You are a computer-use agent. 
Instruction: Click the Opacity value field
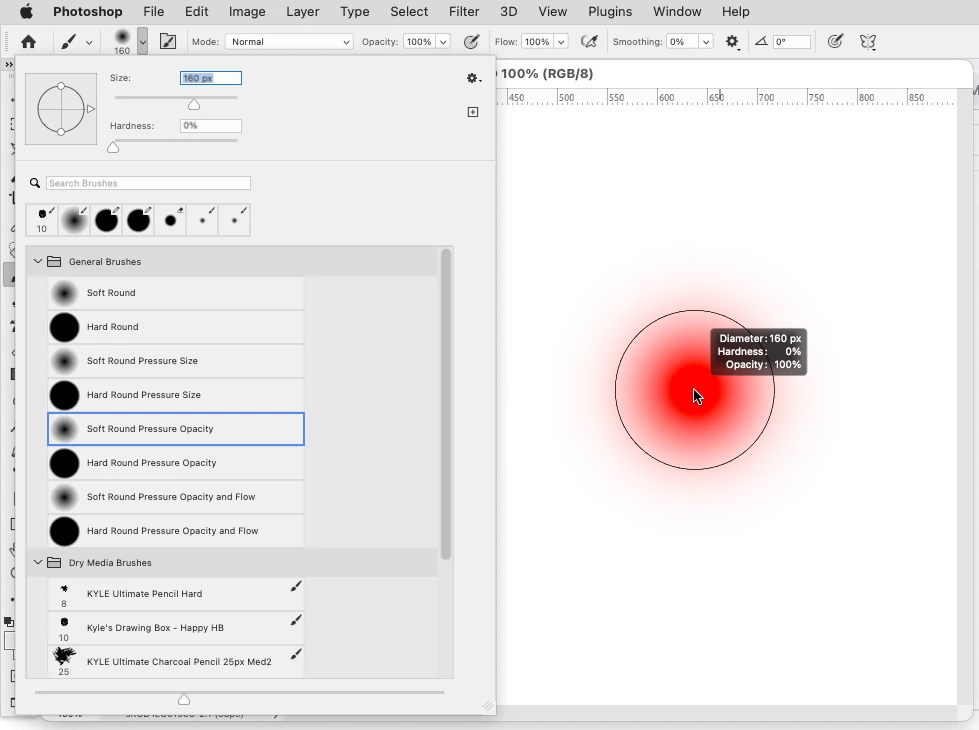click(419, 42)
